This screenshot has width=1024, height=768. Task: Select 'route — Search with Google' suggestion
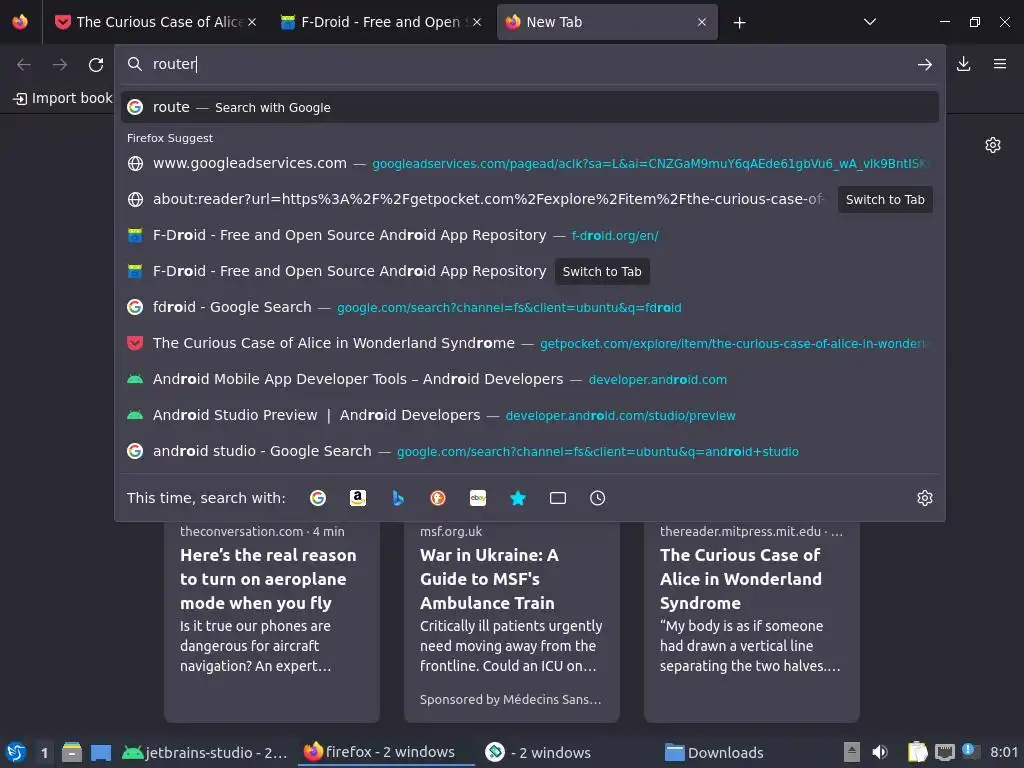point(530,107)
